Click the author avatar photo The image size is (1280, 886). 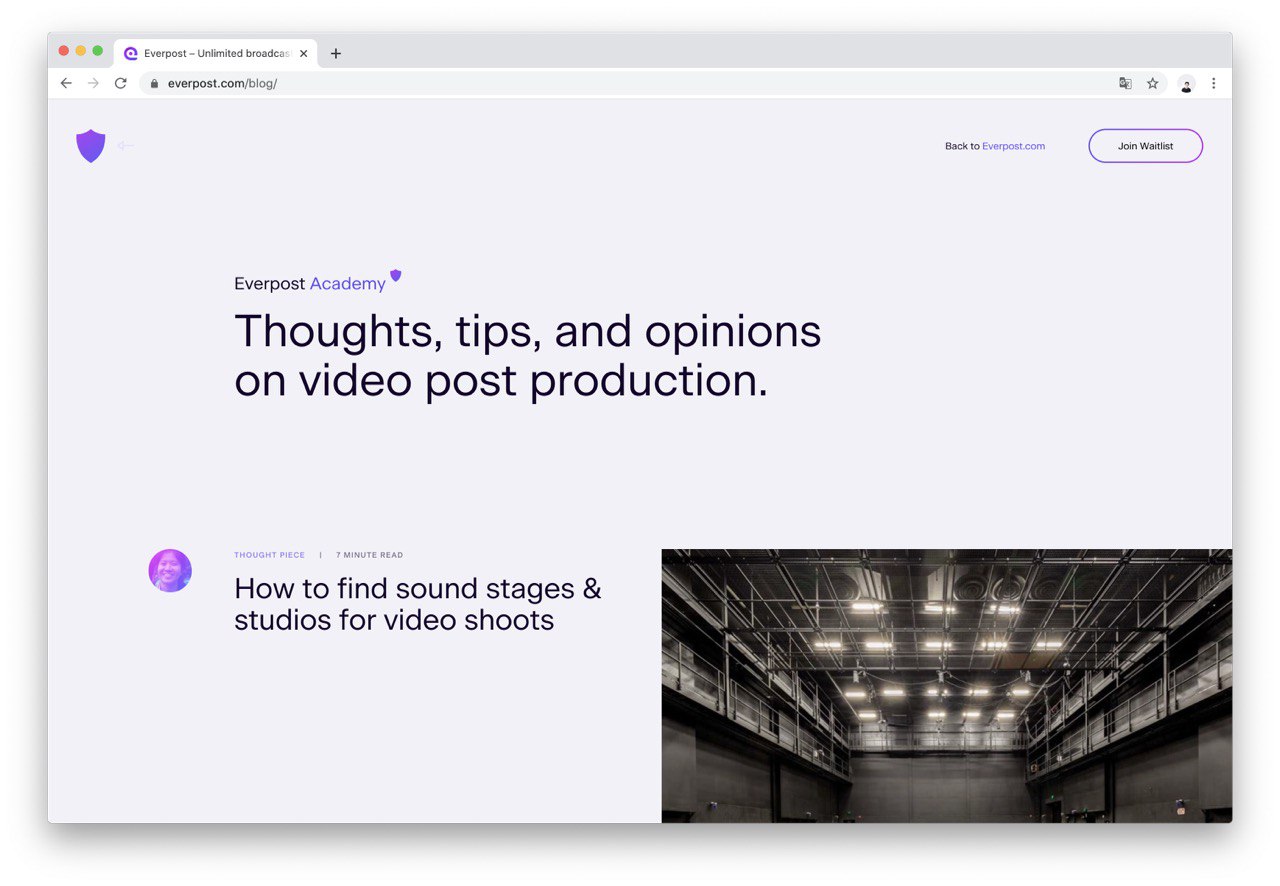(170, 570)
